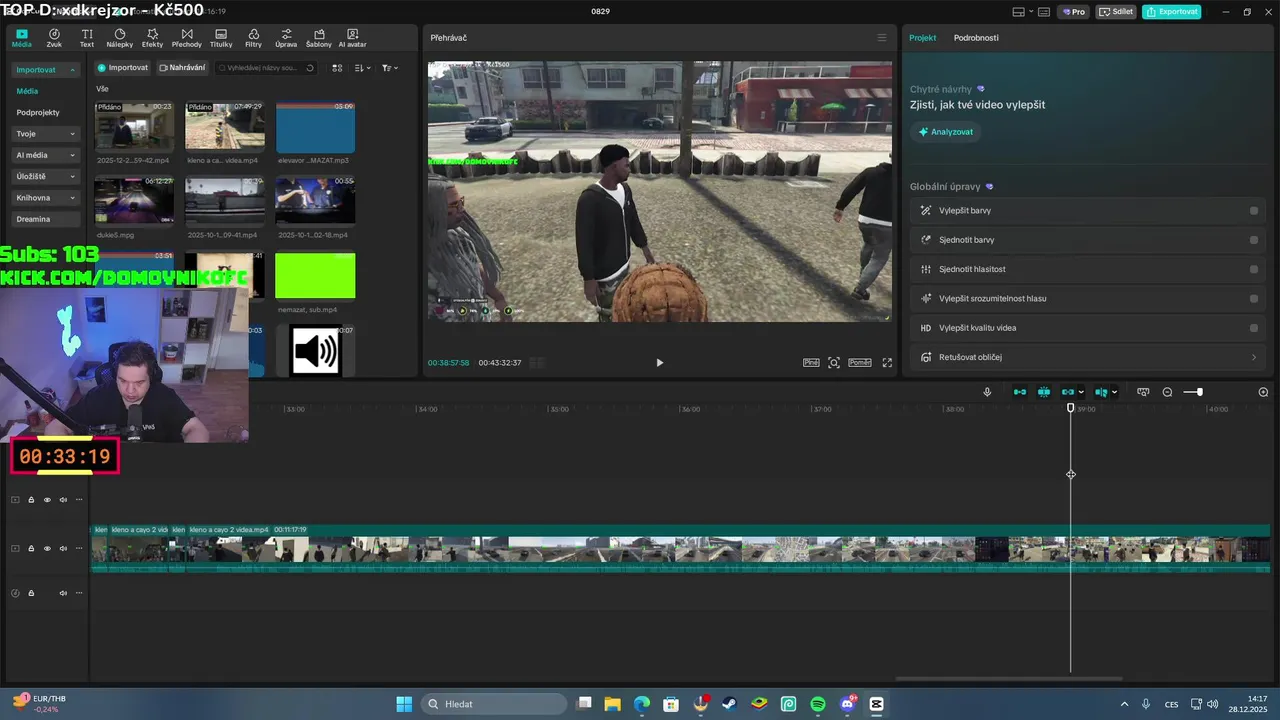Open the Text tool tab
The width and height of the screenshot is (1280, 720).
click(x=87, y=38)
